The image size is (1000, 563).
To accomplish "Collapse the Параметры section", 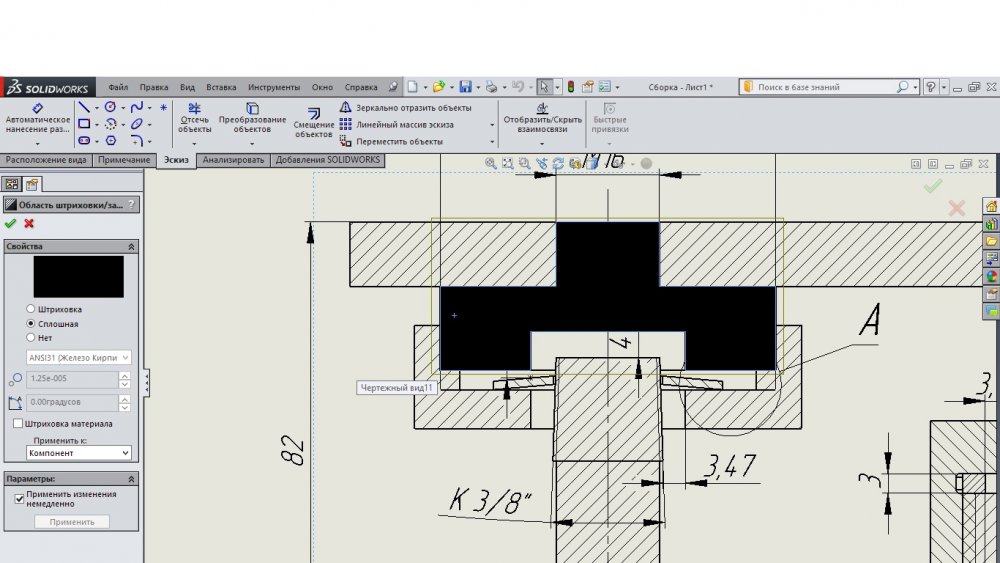I will (x=131, y=478).
